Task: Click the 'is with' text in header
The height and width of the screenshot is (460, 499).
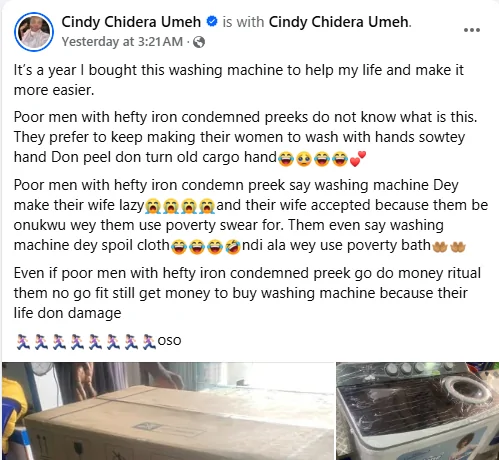Action: [x=243, y=22]
